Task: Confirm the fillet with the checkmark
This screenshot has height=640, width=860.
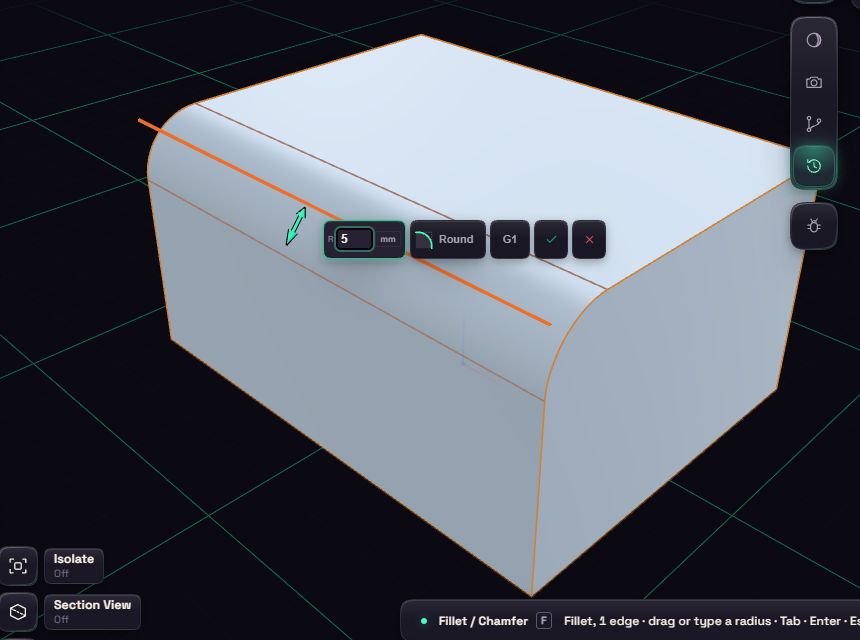Action: coord(551,239)
